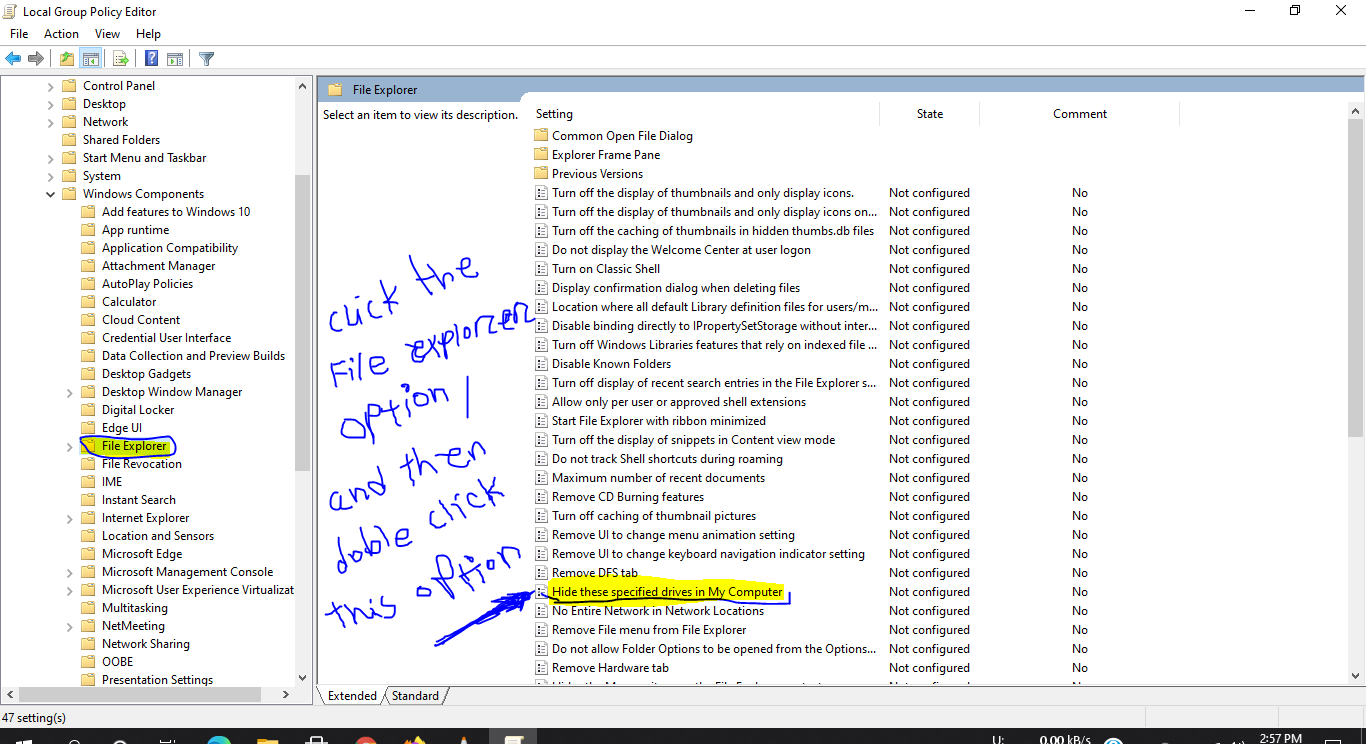The width and height of the screenshot is (1366, 744).
Task: Select the Microsoft Edge tree item
Action: [142, 553]
